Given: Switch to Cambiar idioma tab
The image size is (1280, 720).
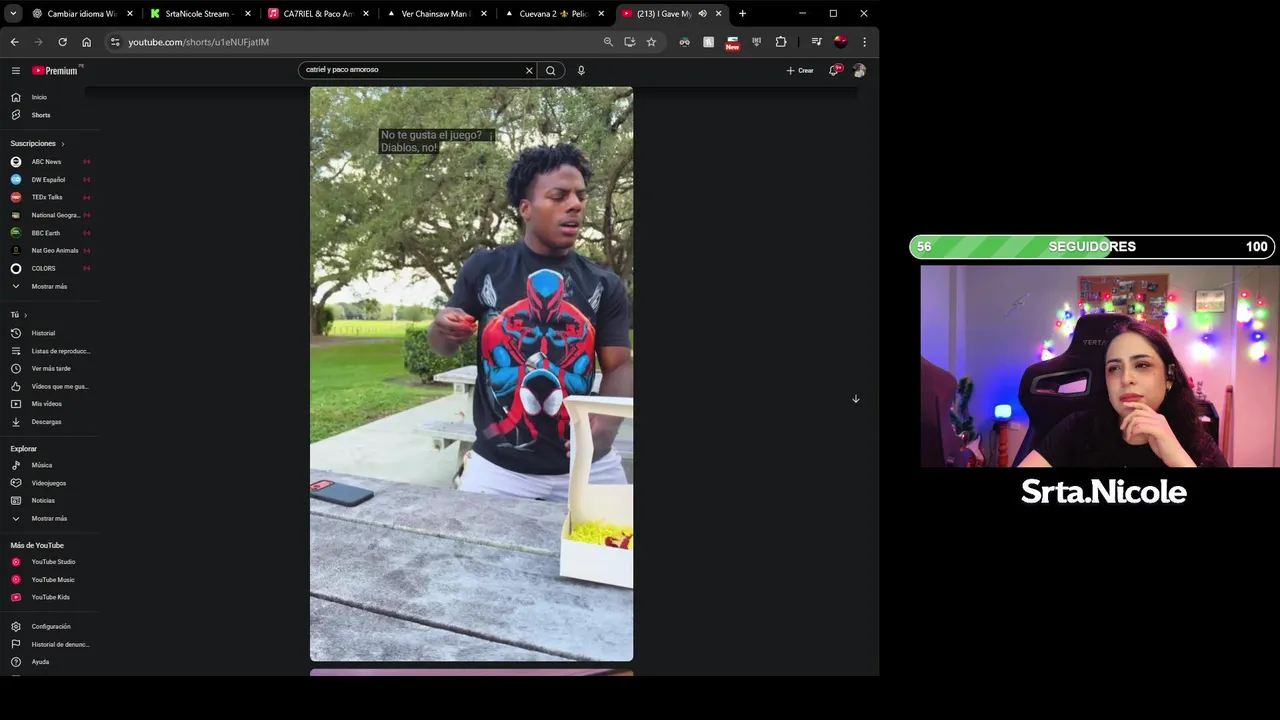Looking at the screenshot, I should pyautogui.click(x=82, y=14).
